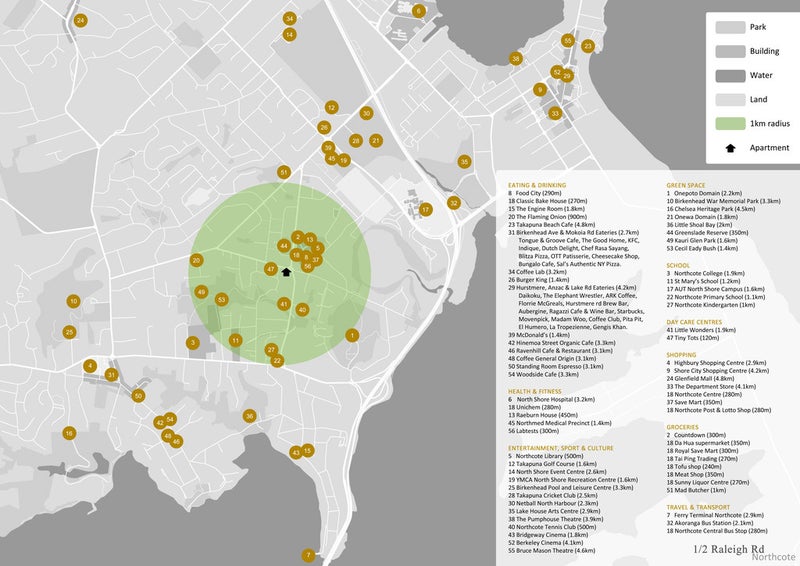This screenshot has height=566, width=800.
Task: Click the Park legend swatch
Action: 730,28
